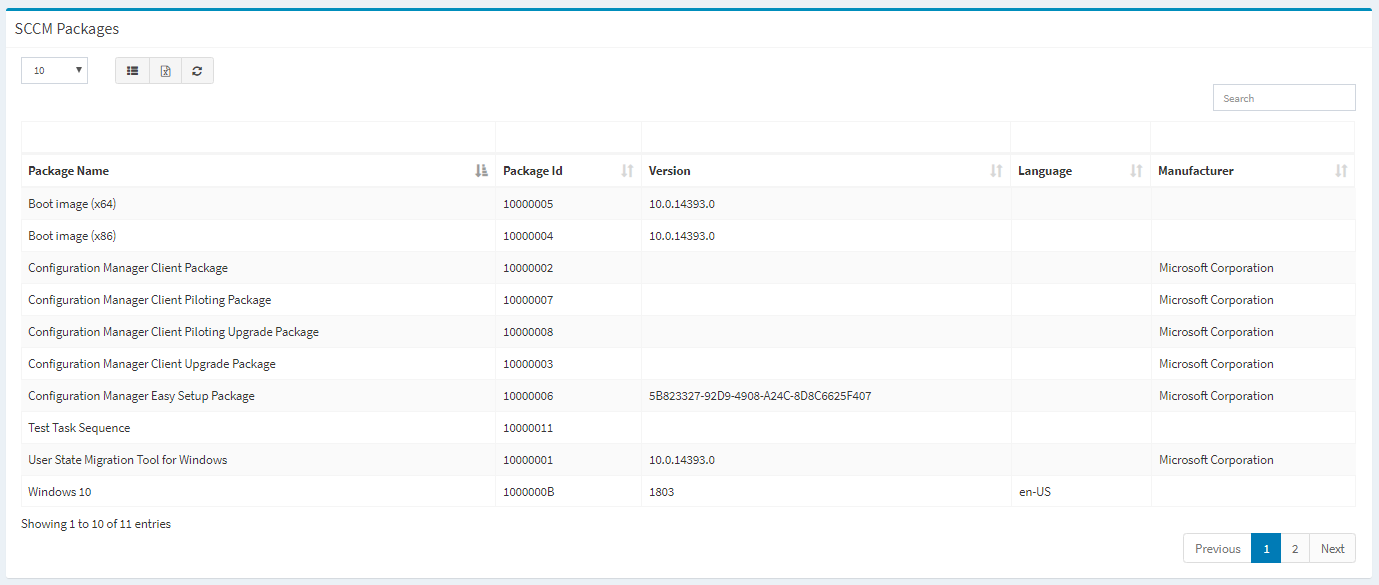Click package id 10000006
Screen dimensions: 1379x585
528,396
